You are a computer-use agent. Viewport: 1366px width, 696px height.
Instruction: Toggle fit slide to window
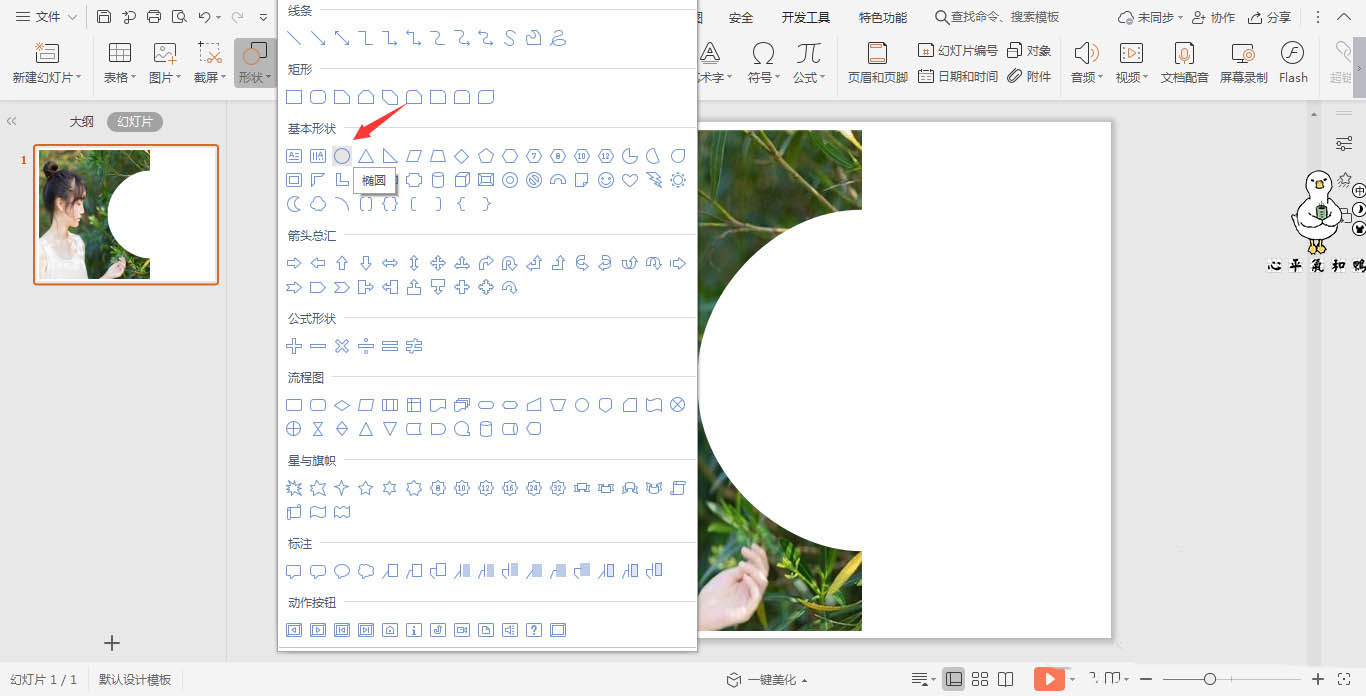[1344, 679]
